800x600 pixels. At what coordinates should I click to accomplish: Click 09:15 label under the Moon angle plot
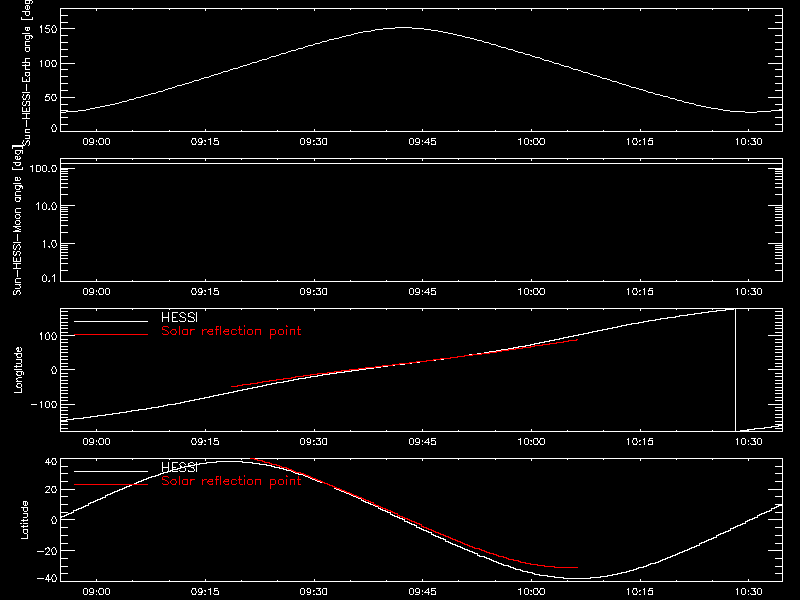(205, 291)
